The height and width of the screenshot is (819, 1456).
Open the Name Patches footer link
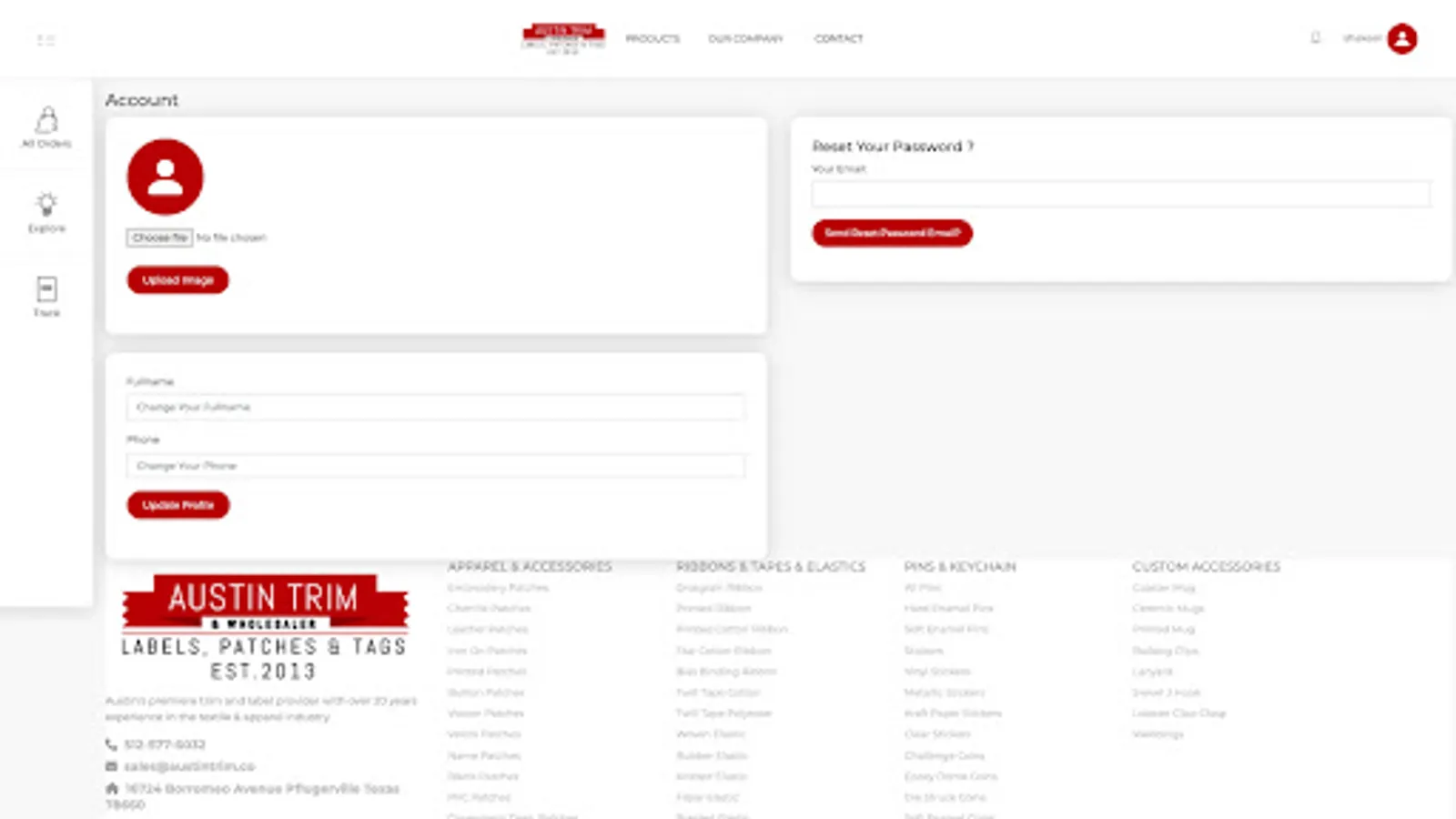tap(484, 755)
